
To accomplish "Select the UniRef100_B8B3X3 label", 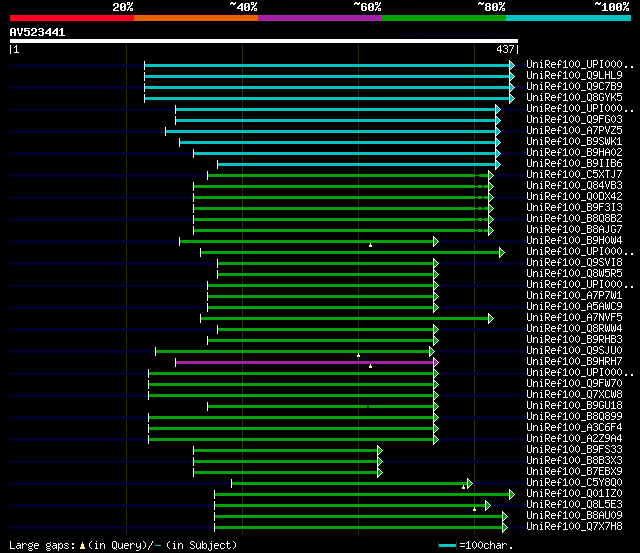I will (x=574, y=461).
